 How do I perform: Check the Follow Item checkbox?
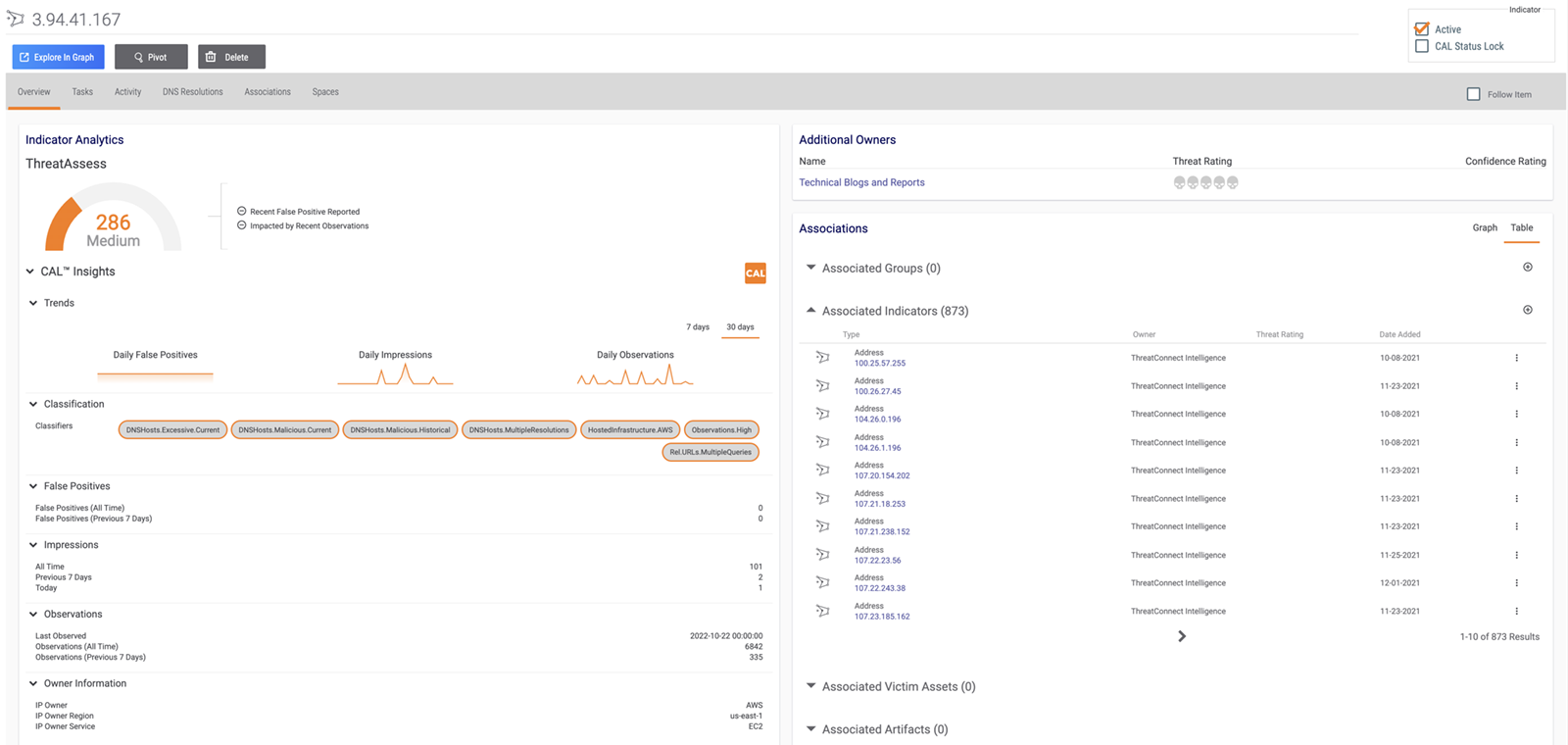click(1473, 94)
